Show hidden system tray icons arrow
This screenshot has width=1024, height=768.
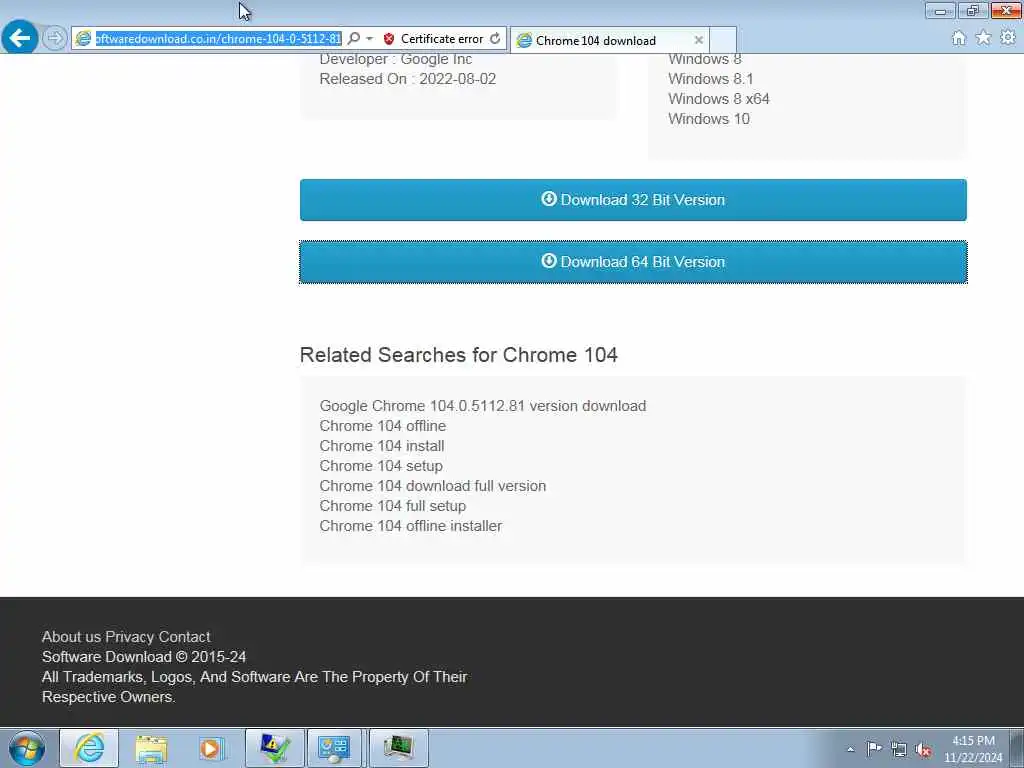[850, 749]
